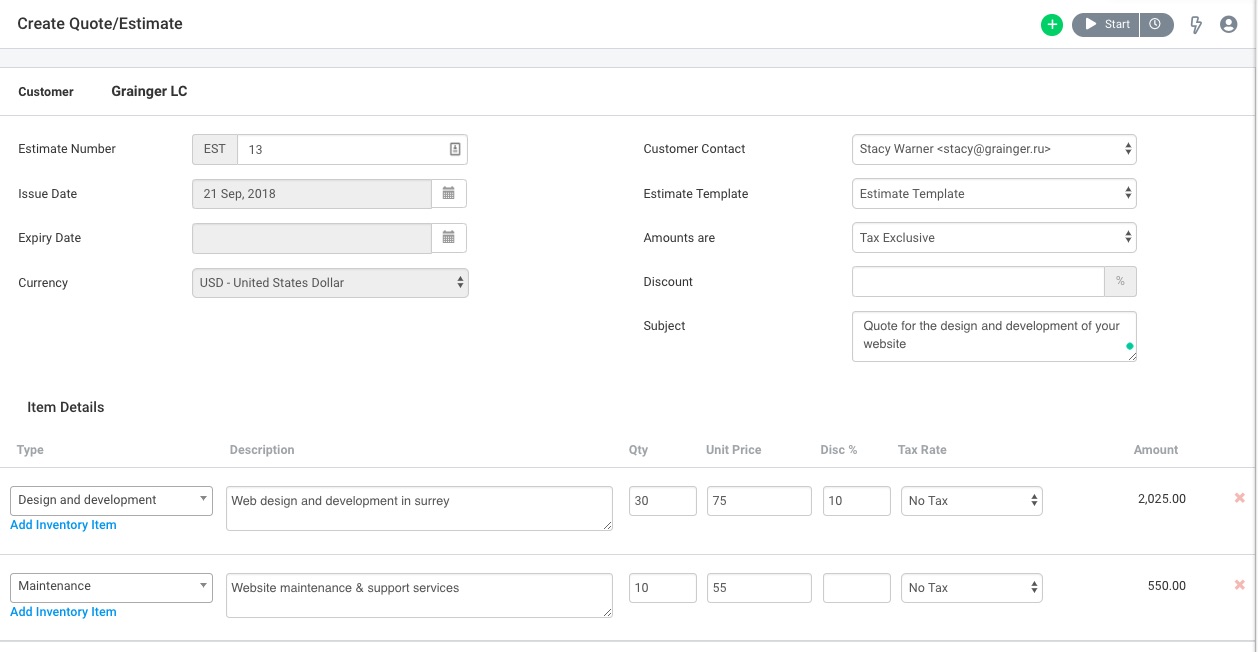The image size is (1258, 652).
Task: Open the Issue Date calendar picker
Action: coord(449,194)
